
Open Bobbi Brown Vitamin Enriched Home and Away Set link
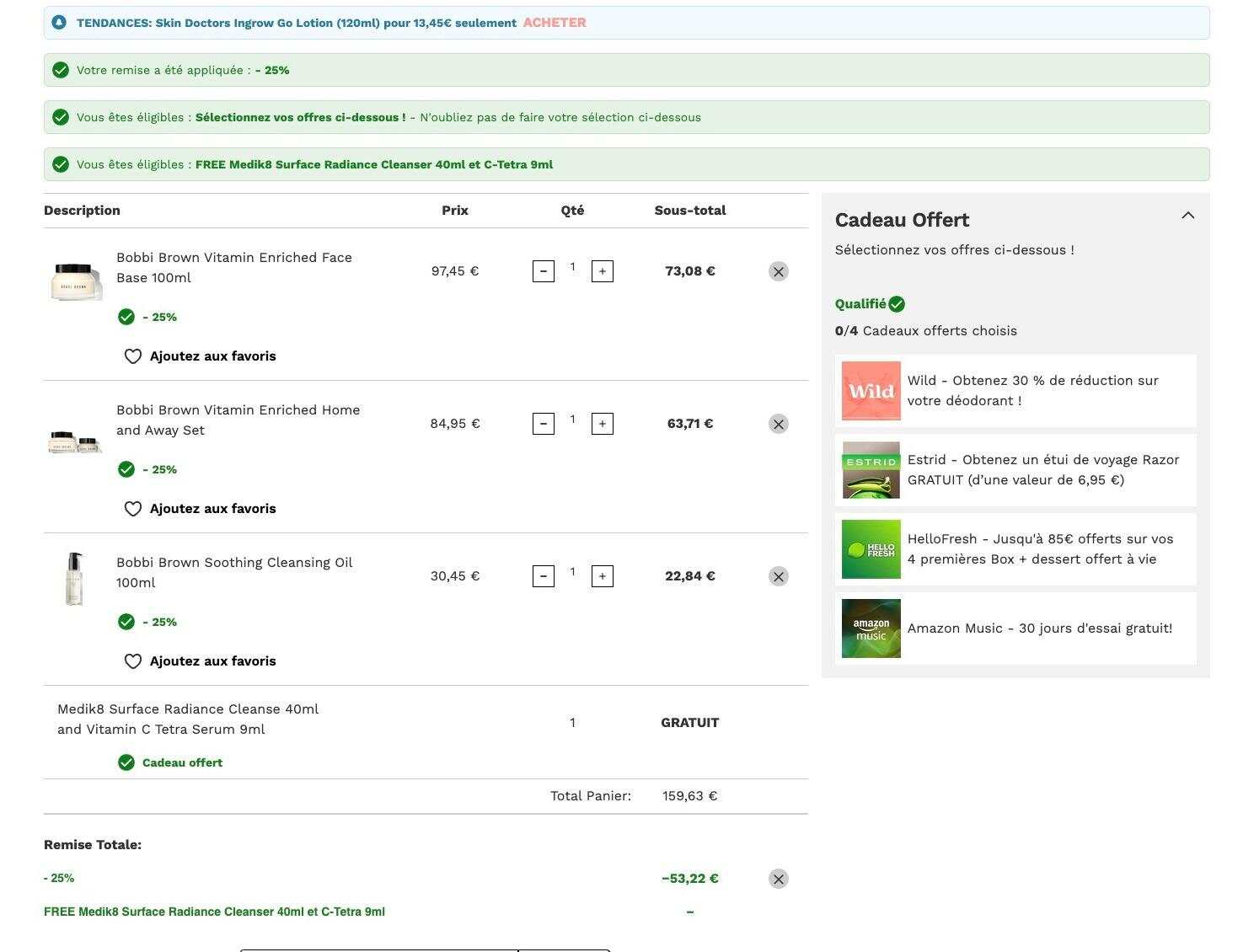click(x=238, y=420)
